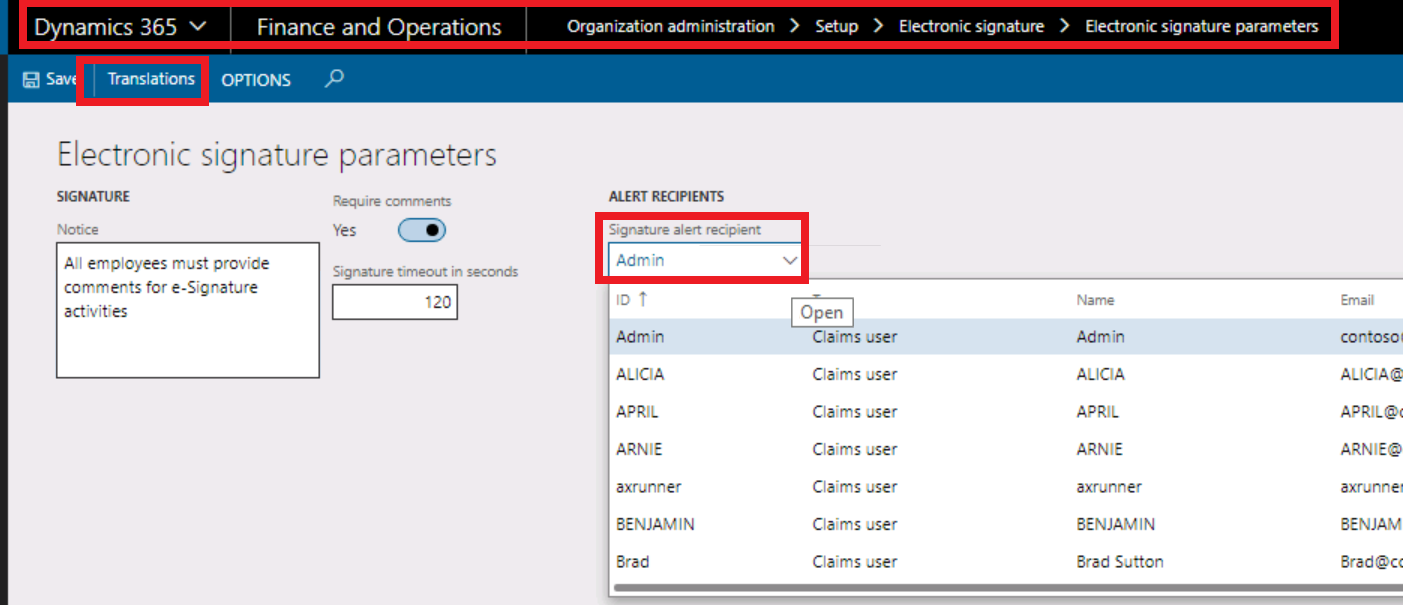Open the OPTIONS menu tab
This screenshot has width=1403, height=605.
(255, 80)
